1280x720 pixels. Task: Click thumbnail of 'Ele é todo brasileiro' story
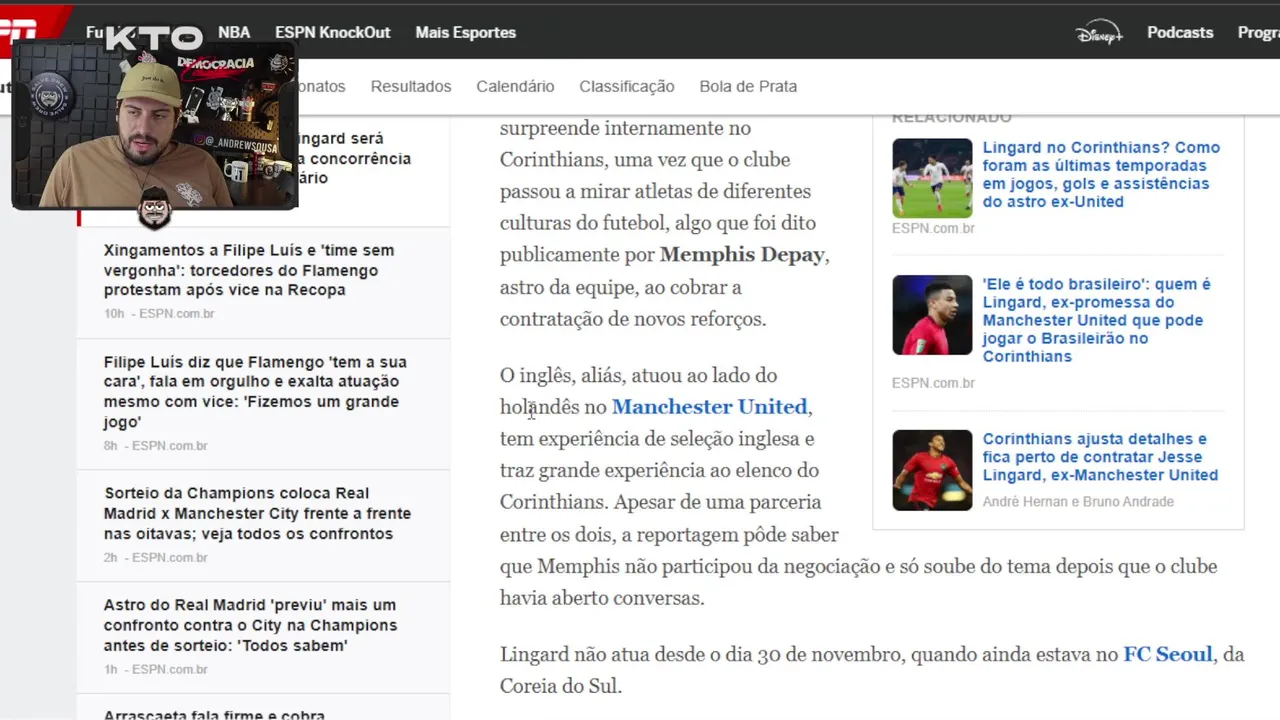click(932, 315)
